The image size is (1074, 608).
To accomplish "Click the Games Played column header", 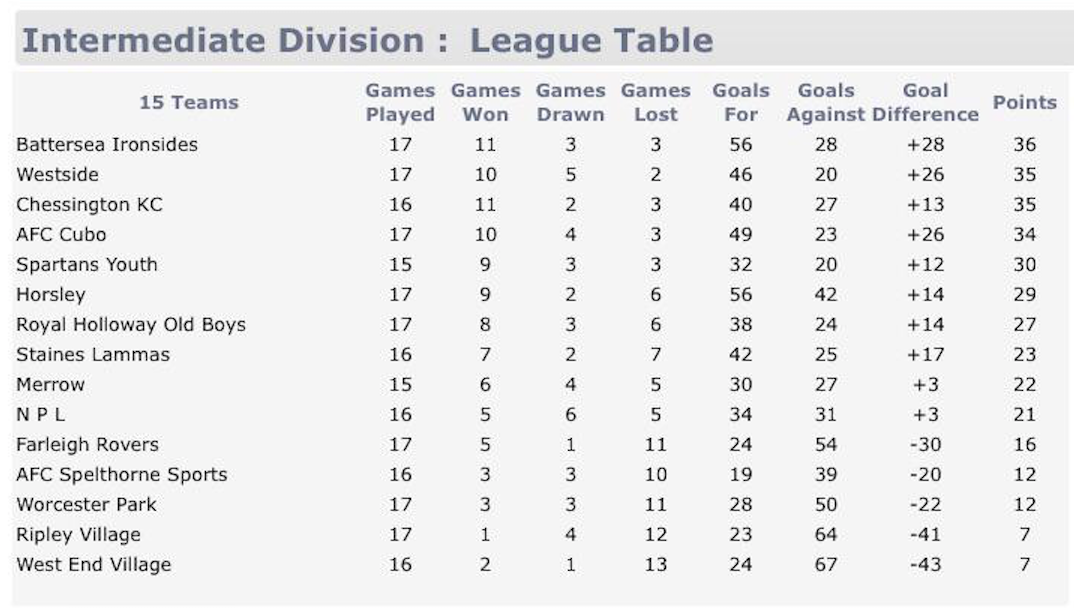I will (x=400, y=103).
